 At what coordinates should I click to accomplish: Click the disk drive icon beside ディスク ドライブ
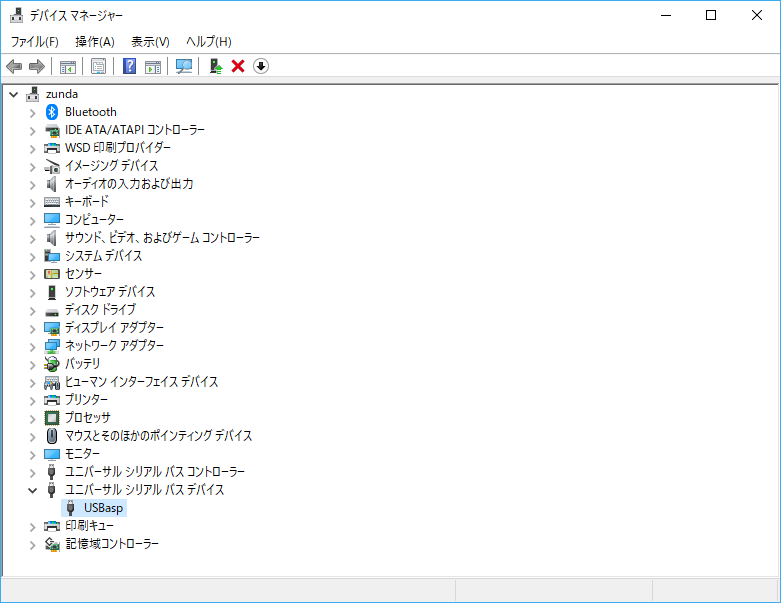pos(52,312)
